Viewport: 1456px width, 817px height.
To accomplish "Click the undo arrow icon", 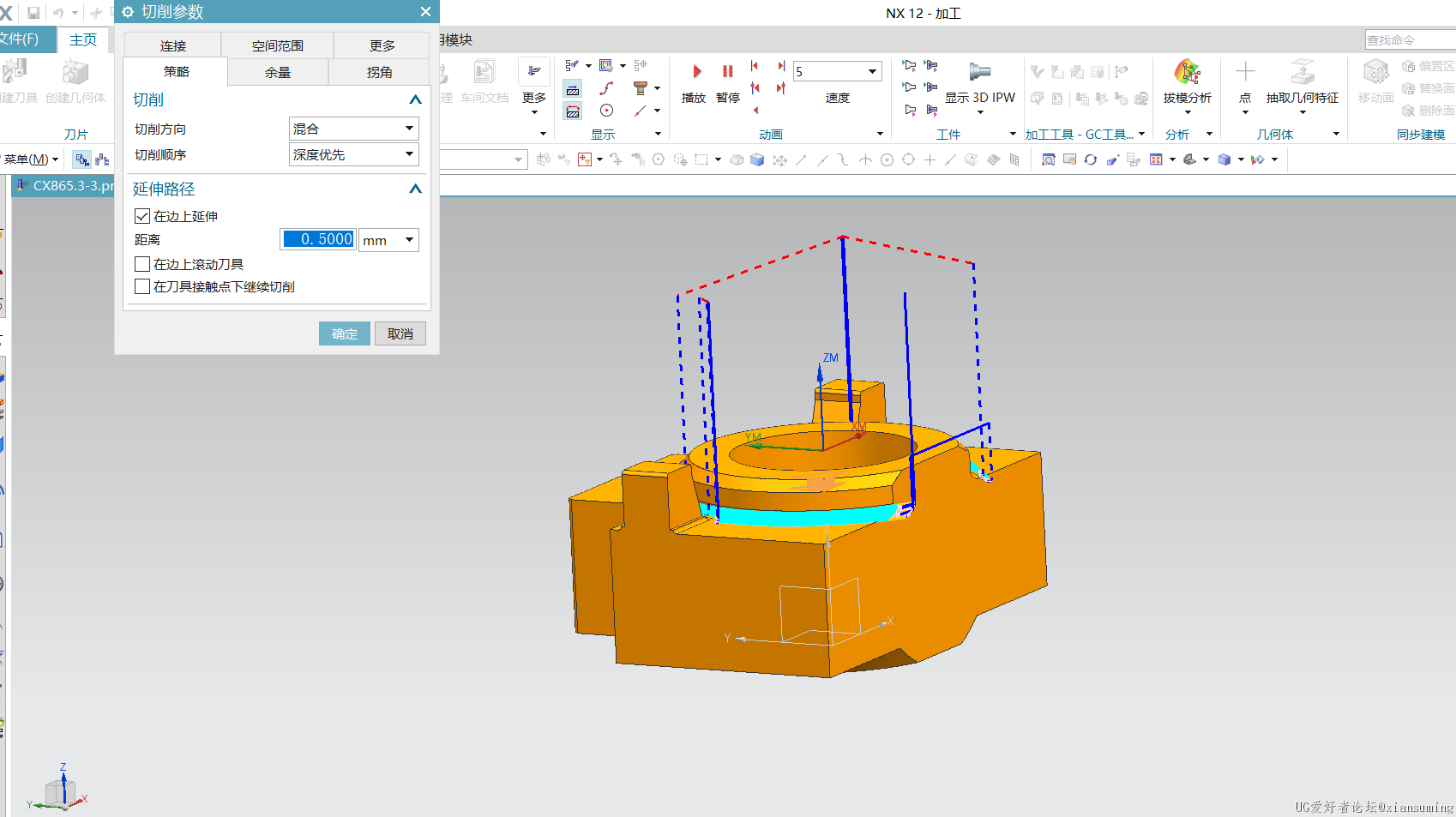I will click(x=58, y=13).
